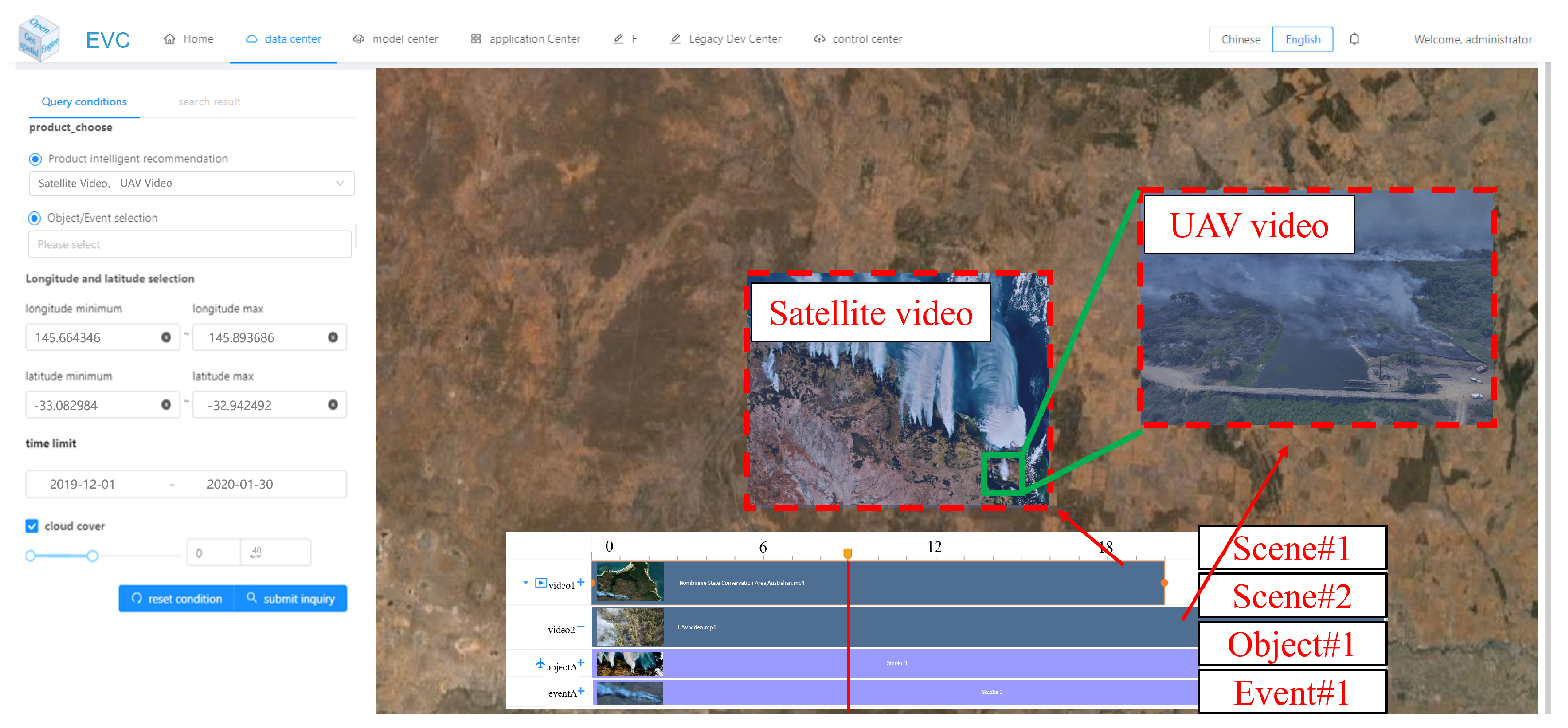
Task: Click the minus icon next to video2
Action: point(580,627)
